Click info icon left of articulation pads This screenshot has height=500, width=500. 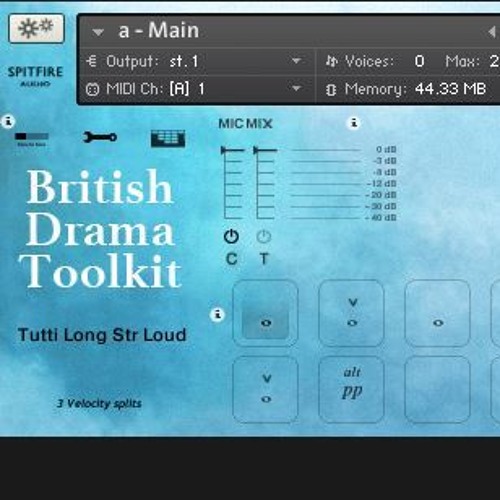[218, 314]
